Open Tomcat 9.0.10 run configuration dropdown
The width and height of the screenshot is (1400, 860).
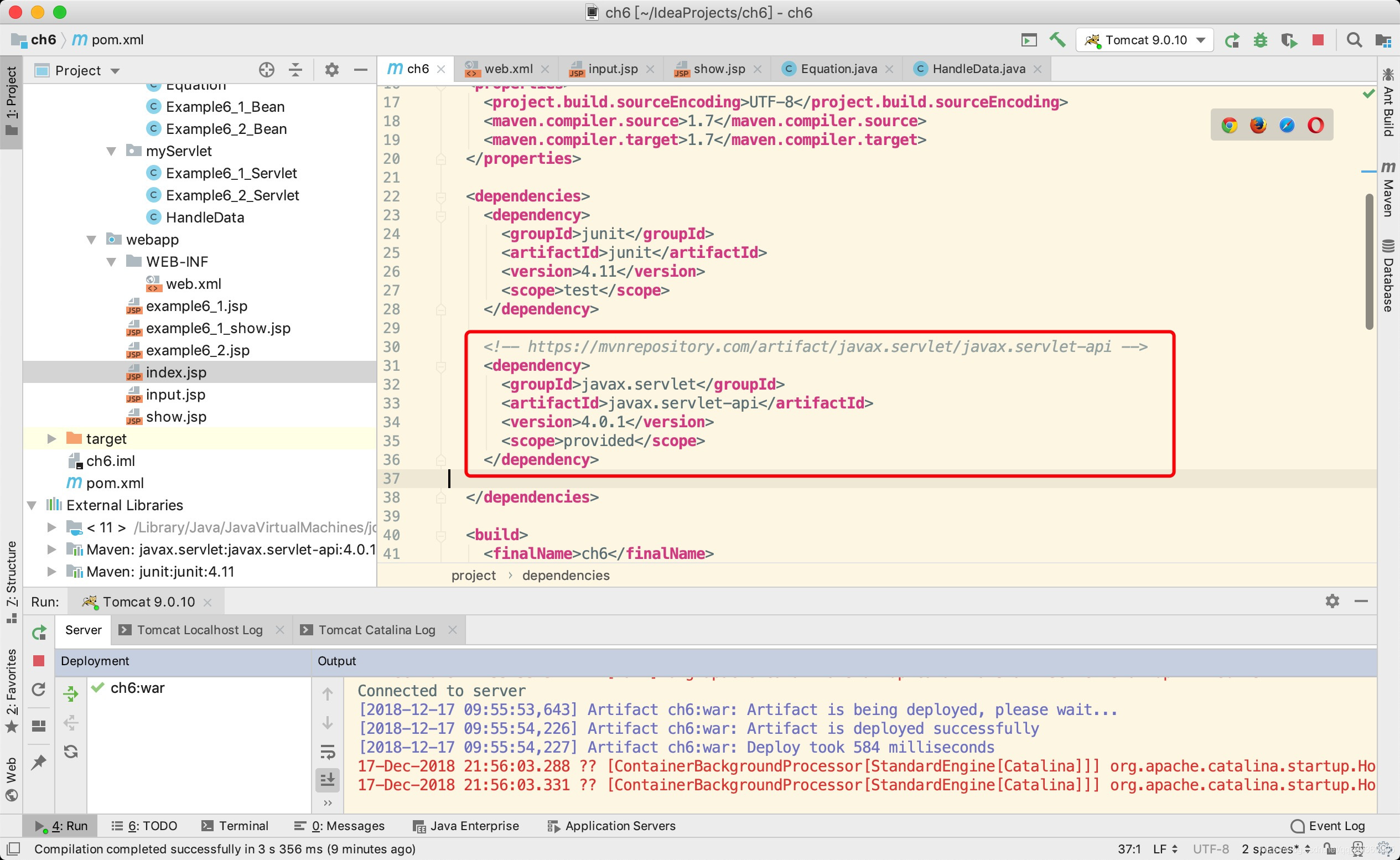click(x=1145, y=40)
